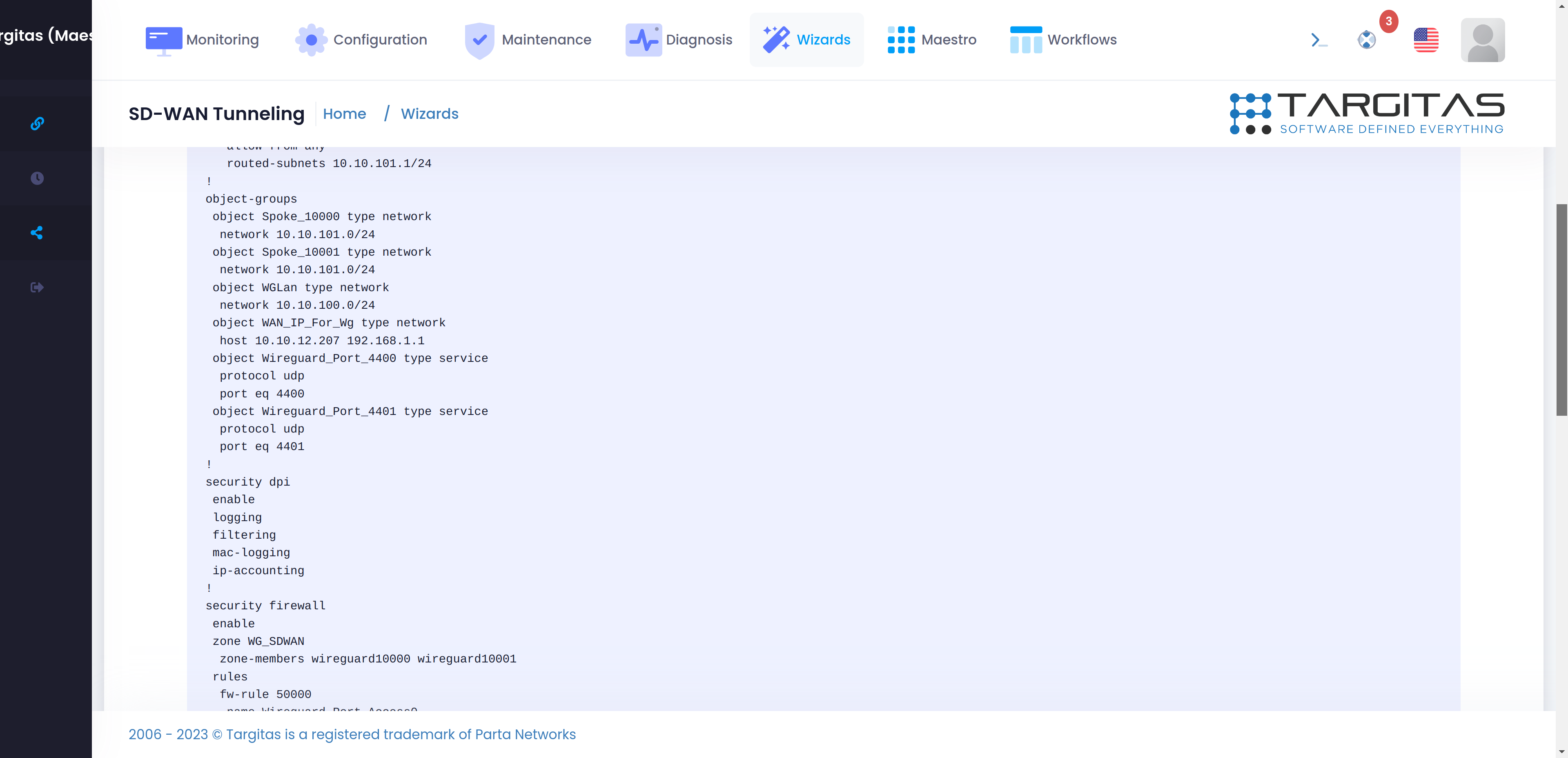Screen dimensions: 1568x758
Task: Click 'network 10.10.100.0/24' line
Action: coord(297,305)
